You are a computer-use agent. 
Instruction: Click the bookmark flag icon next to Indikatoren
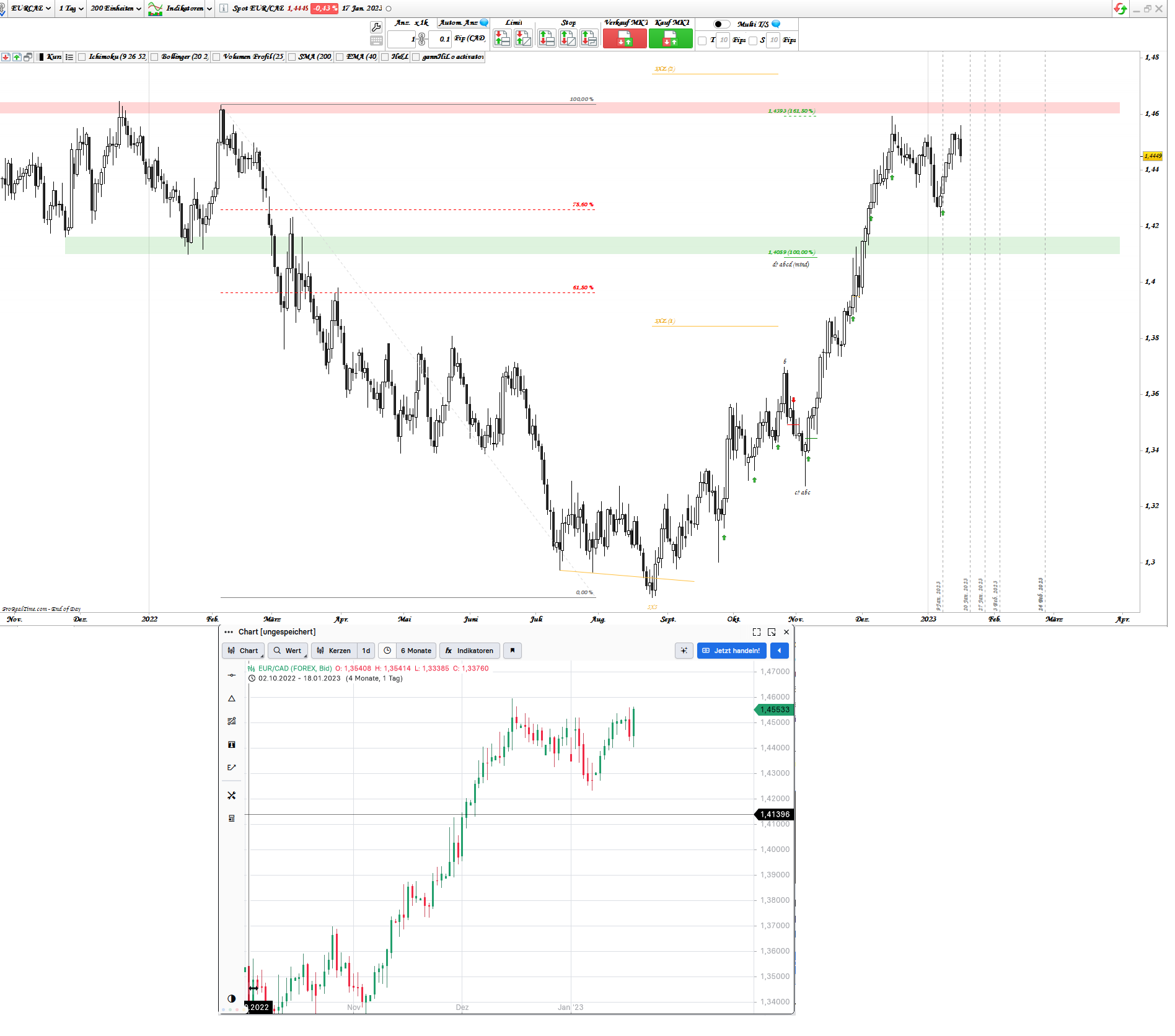click(513, 651)
